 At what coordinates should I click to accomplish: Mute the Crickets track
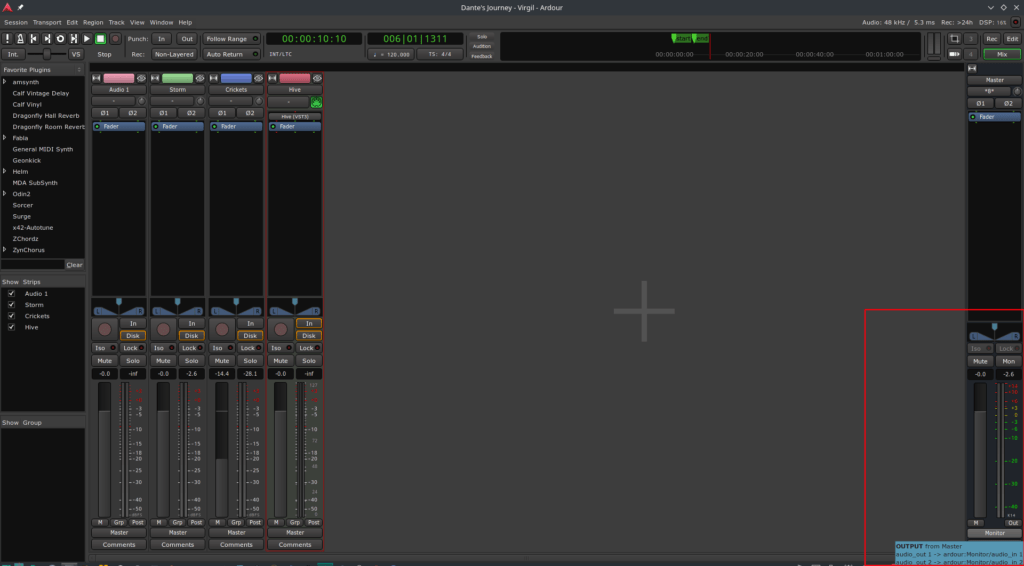click(221, 360)
